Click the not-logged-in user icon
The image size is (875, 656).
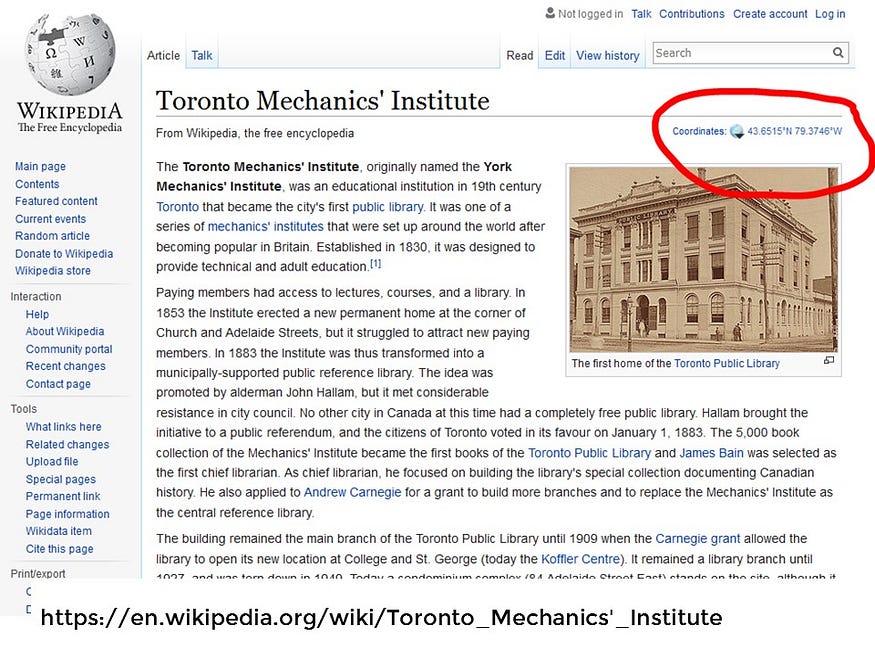pyautogui.click(x=550, y=13)
